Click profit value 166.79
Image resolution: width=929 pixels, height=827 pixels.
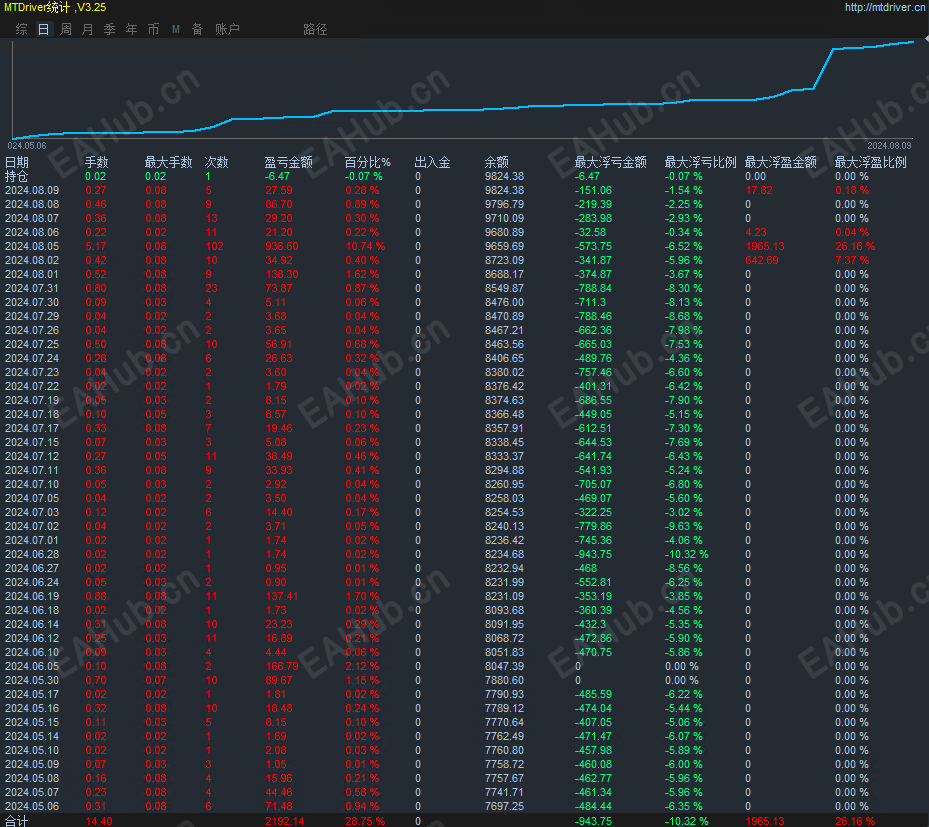pyautogui.click(x=282, y=666)
